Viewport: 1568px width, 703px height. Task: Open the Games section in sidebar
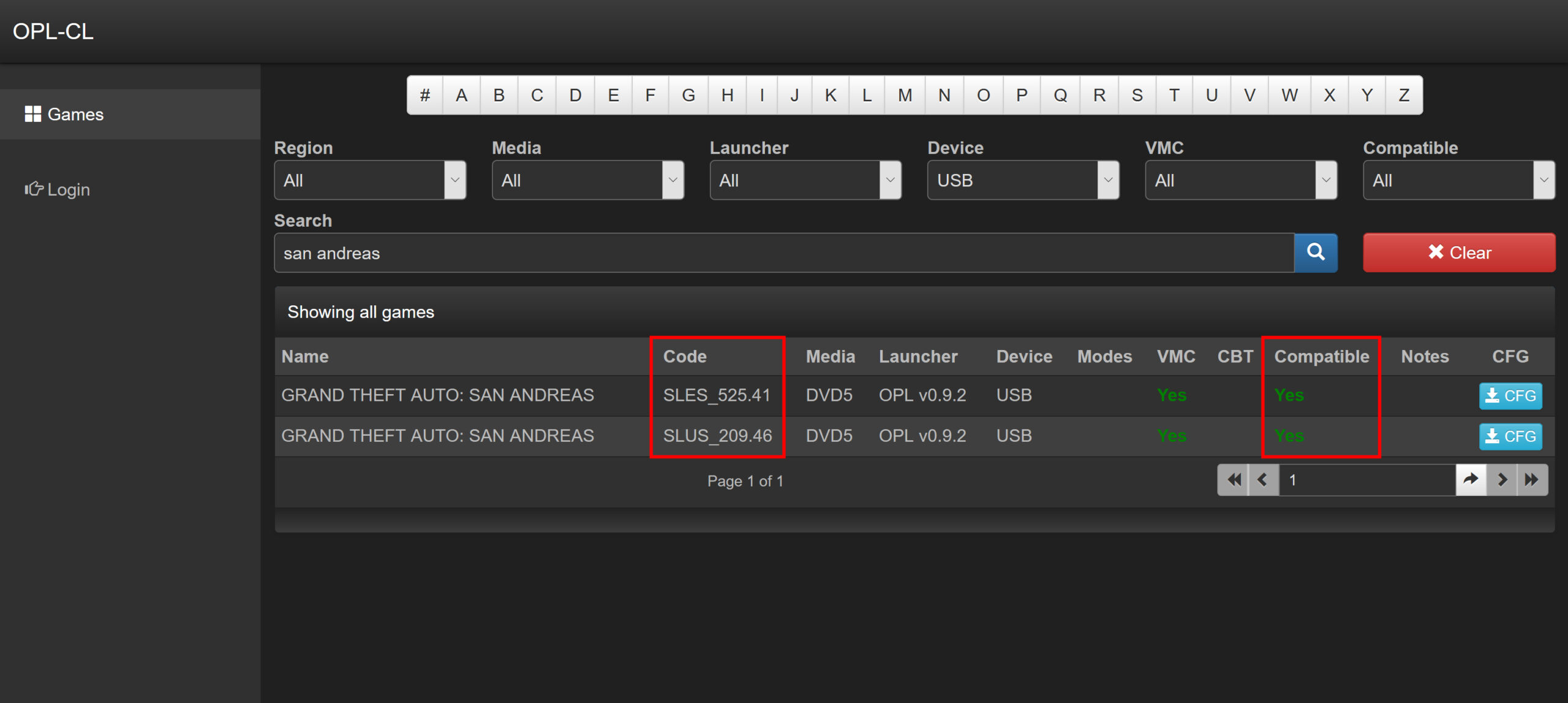(x=130, y=114)
